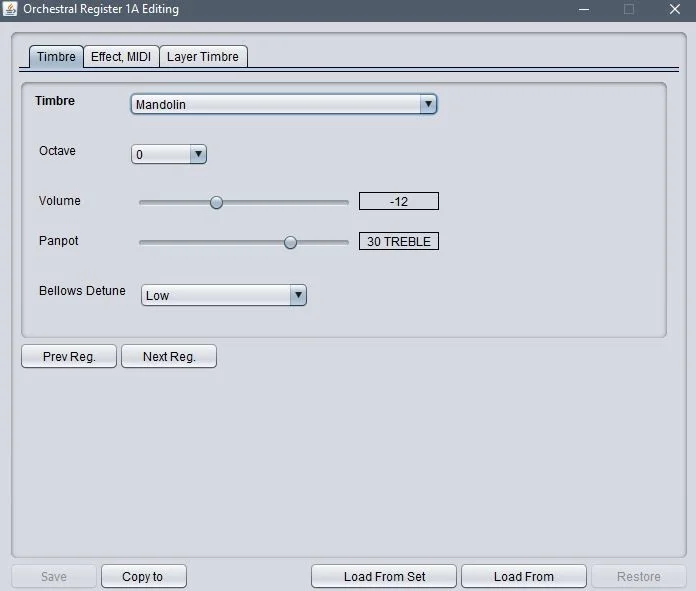Open the Effect, MIDI tab
Screen dimensions: 696x591
[121, 57]
